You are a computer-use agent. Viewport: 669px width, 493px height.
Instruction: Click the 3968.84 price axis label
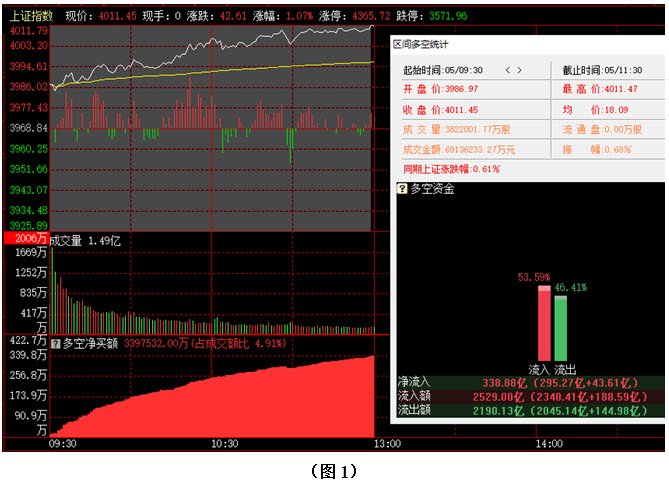tap(28, 128)
